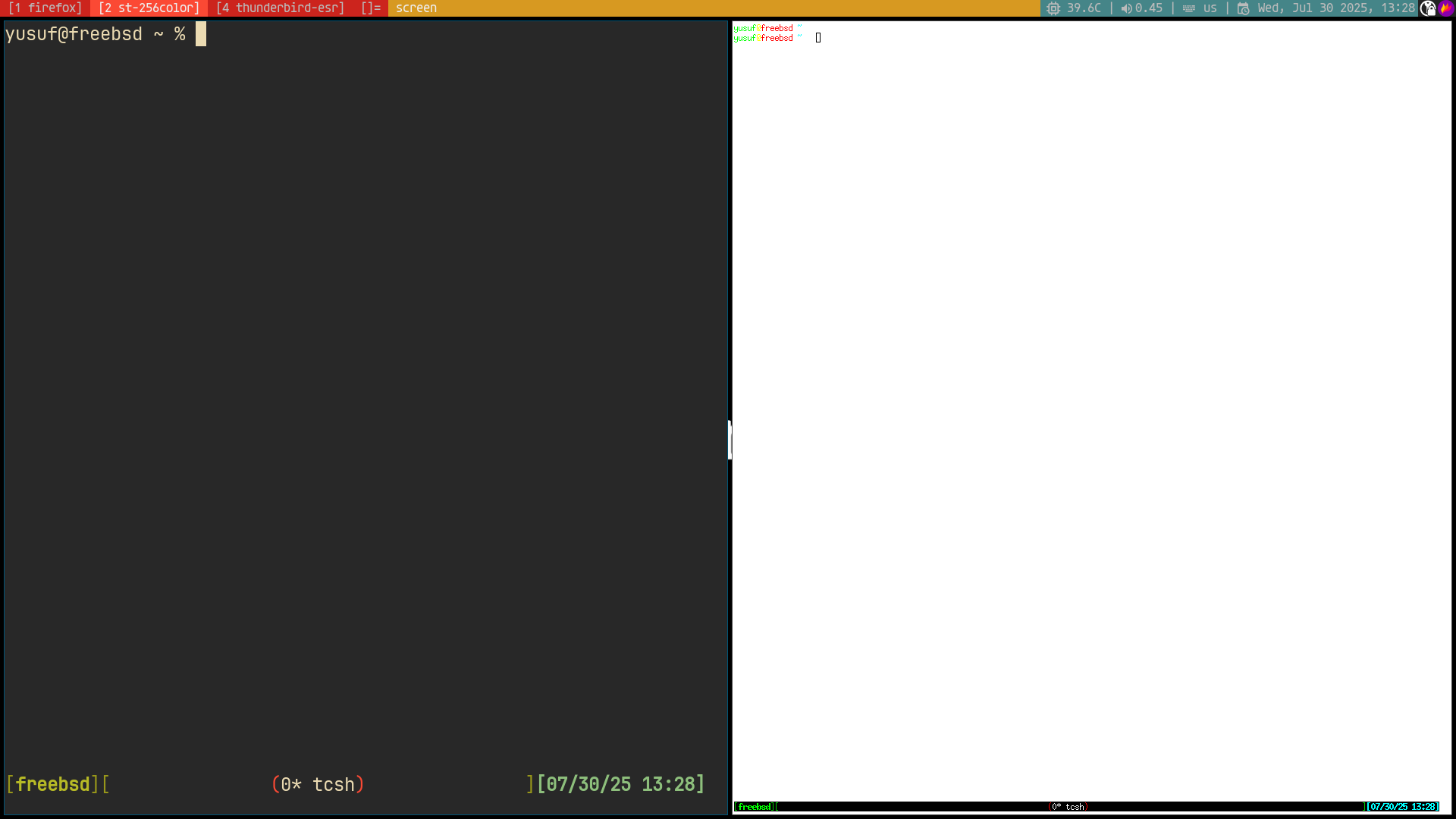Click '0* tcsh' window in dark status line
The image size is (1456, 819).
pyautogui.click(x=318, y=784)
